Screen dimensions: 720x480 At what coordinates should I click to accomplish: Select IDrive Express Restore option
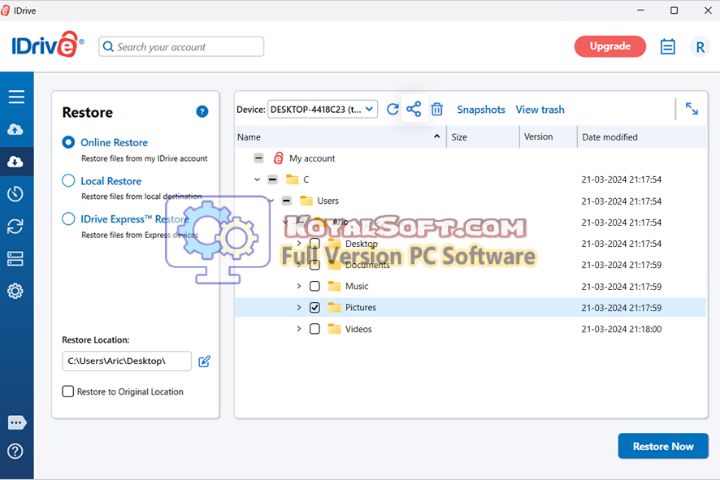(68, 219)
